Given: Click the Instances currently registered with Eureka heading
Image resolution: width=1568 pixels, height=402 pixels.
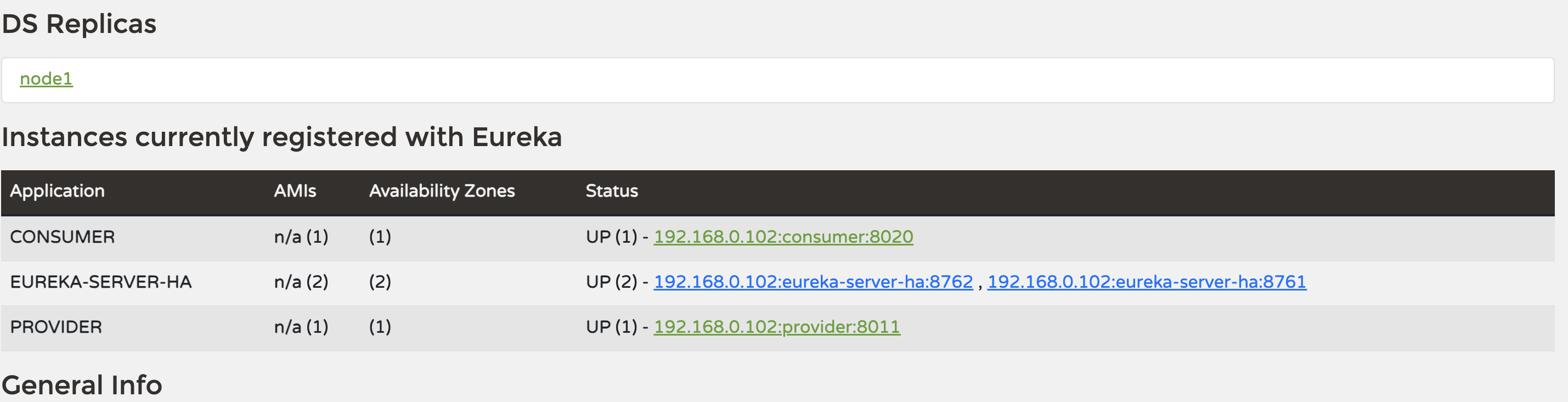Looking at the screenshot, I should [x=281, y=137].
